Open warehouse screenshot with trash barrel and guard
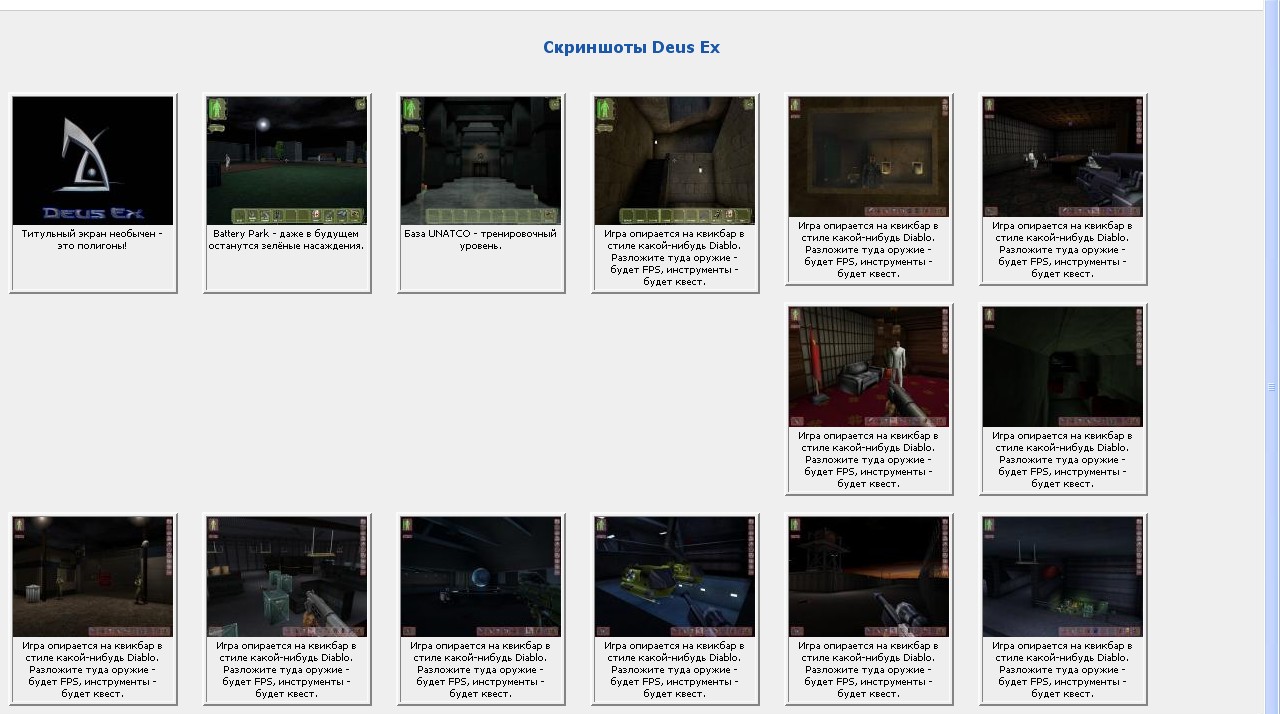This screenshot has width=1280, height=714. (93, 577)
